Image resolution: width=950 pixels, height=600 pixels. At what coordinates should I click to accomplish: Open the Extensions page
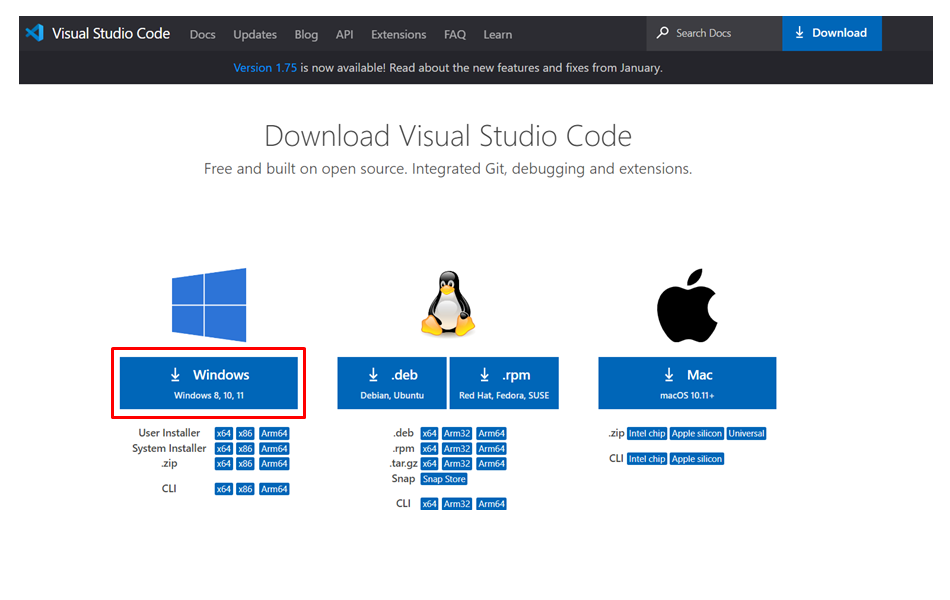pyautogui.click(x=399, y=35)
